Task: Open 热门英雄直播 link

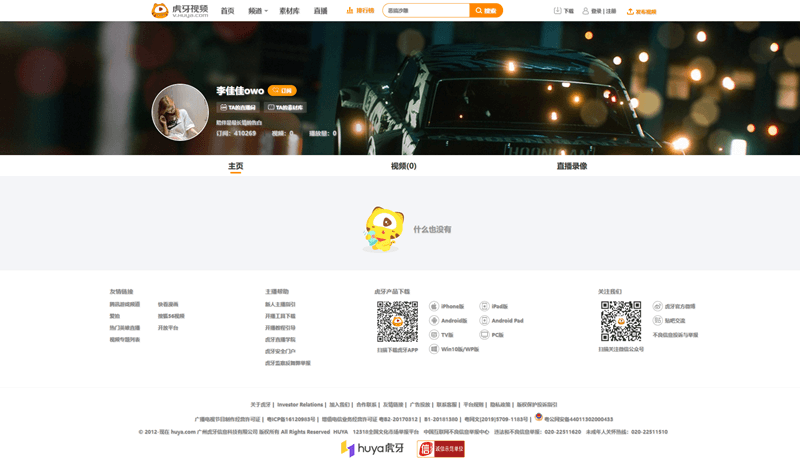Action: [124, 328]
